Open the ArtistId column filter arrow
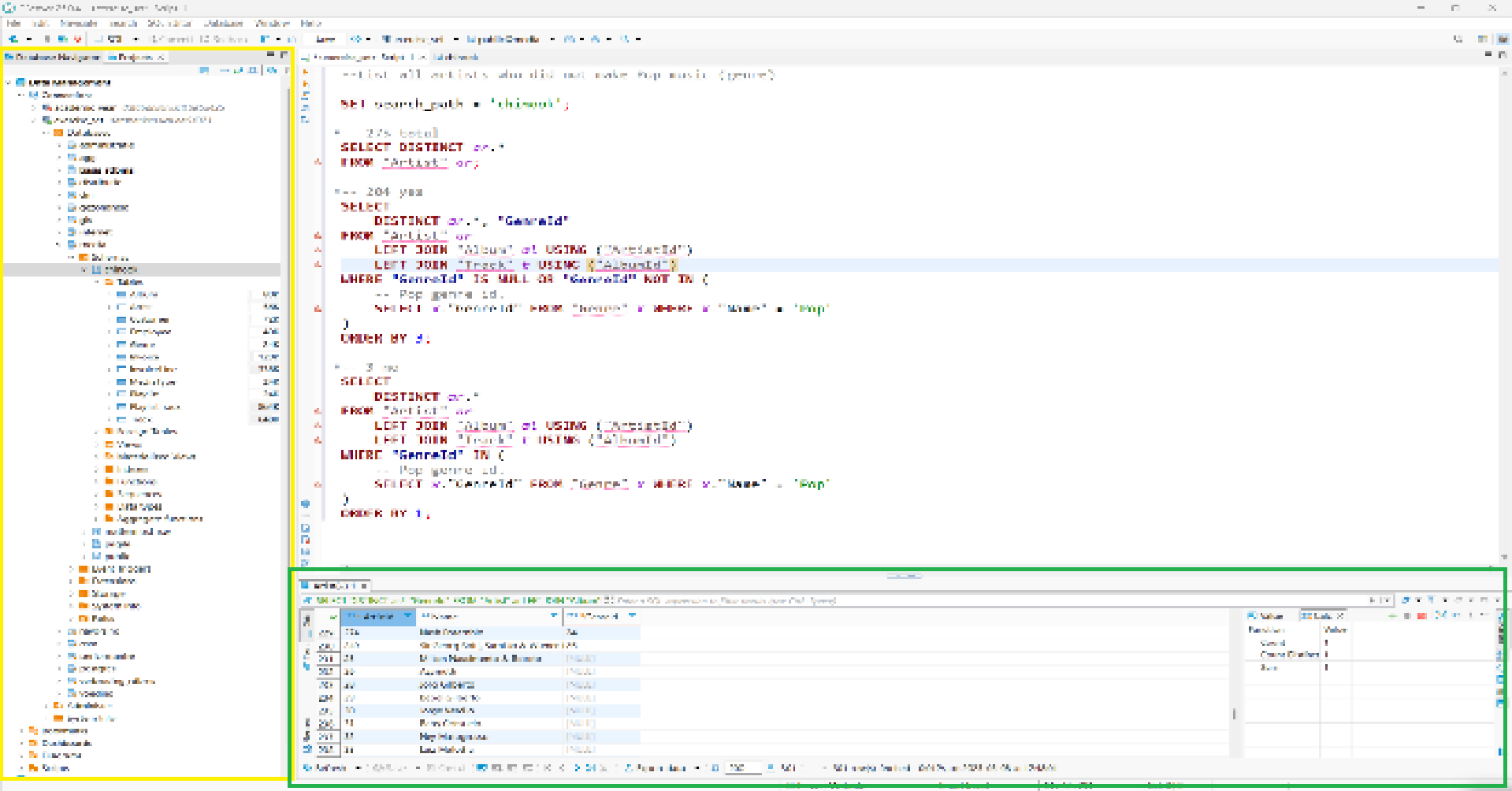Image resolution: width=1512 pixels, height=791 pixels. point(408,616)
